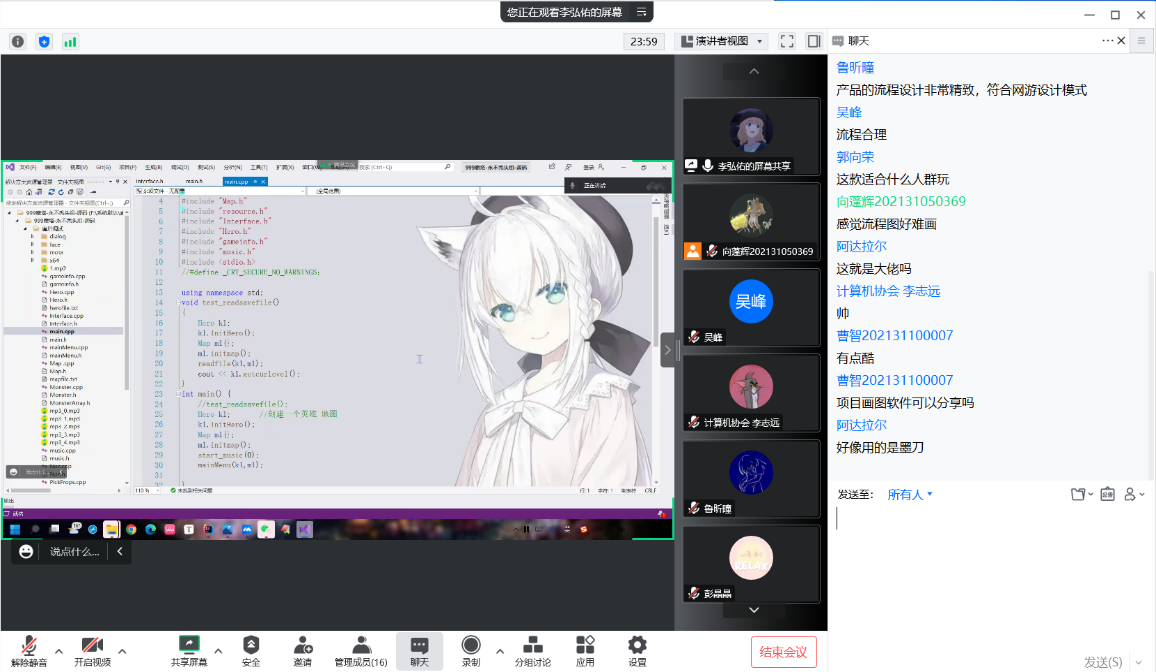Click Windows Start icon on shared taskbar
The height and width of the screenshot is (672, 1156).
[15, 529]
